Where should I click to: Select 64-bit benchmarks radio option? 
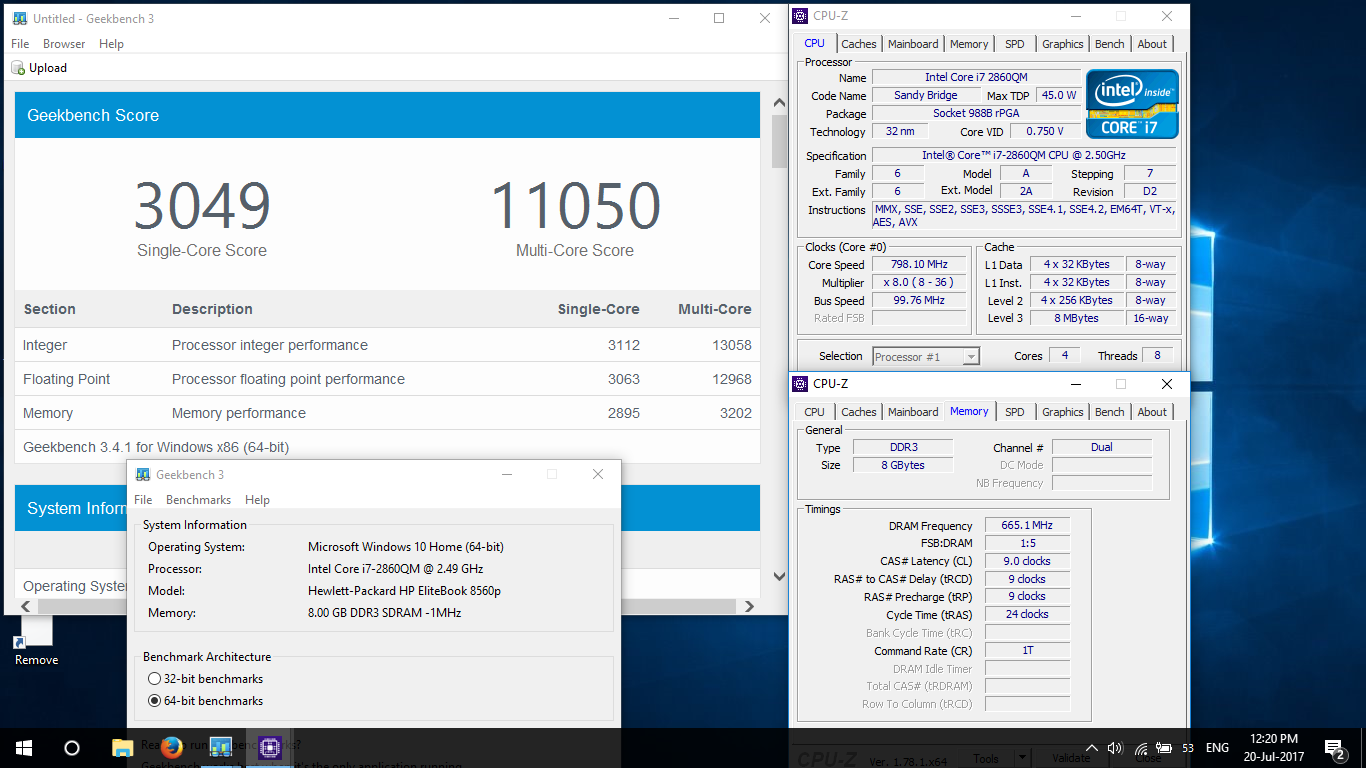coord(154,701)
